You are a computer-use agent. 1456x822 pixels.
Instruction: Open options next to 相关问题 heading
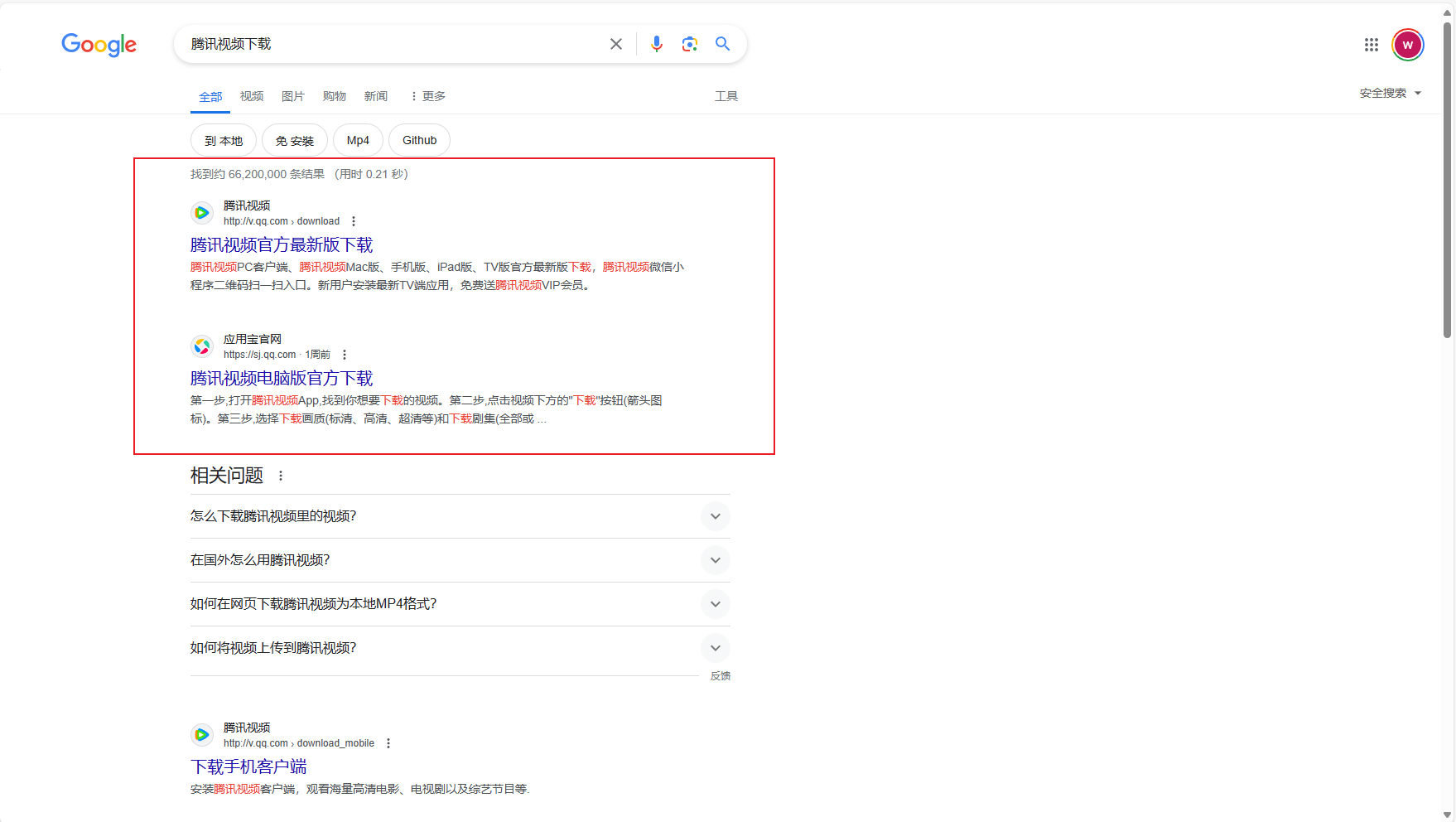tap(281, 476)
